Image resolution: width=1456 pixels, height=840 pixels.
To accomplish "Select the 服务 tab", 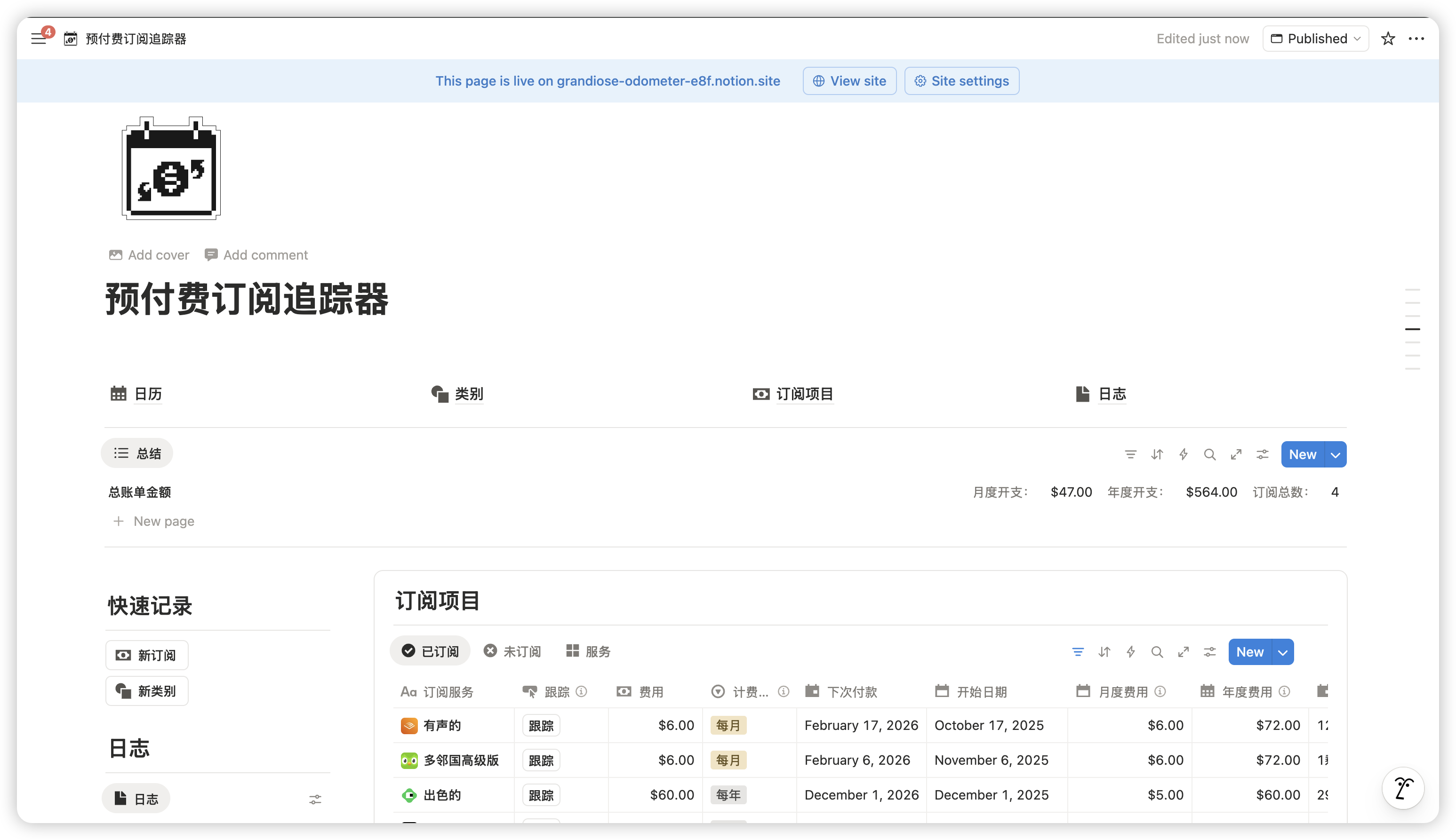I will 588,651.
